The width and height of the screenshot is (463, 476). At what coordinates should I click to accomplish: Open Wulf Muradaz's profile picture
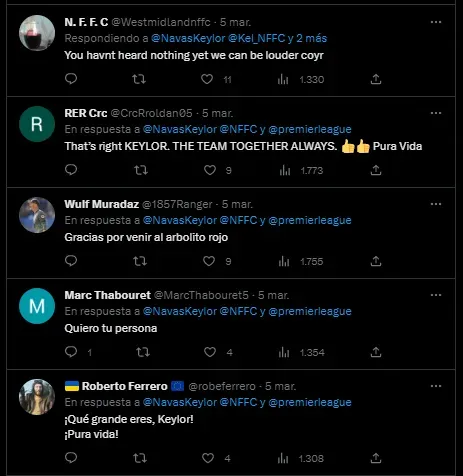(x=37, y=215)
